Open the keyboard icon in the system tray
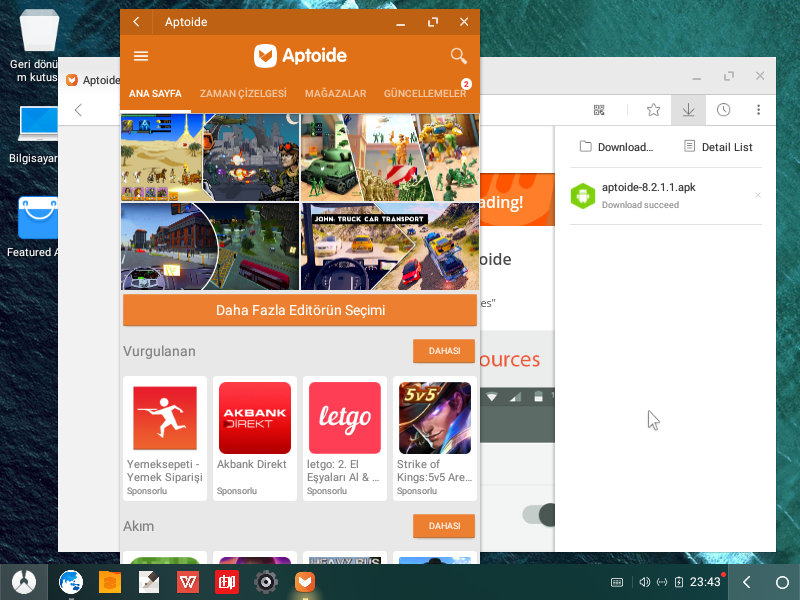 (617, 582)
